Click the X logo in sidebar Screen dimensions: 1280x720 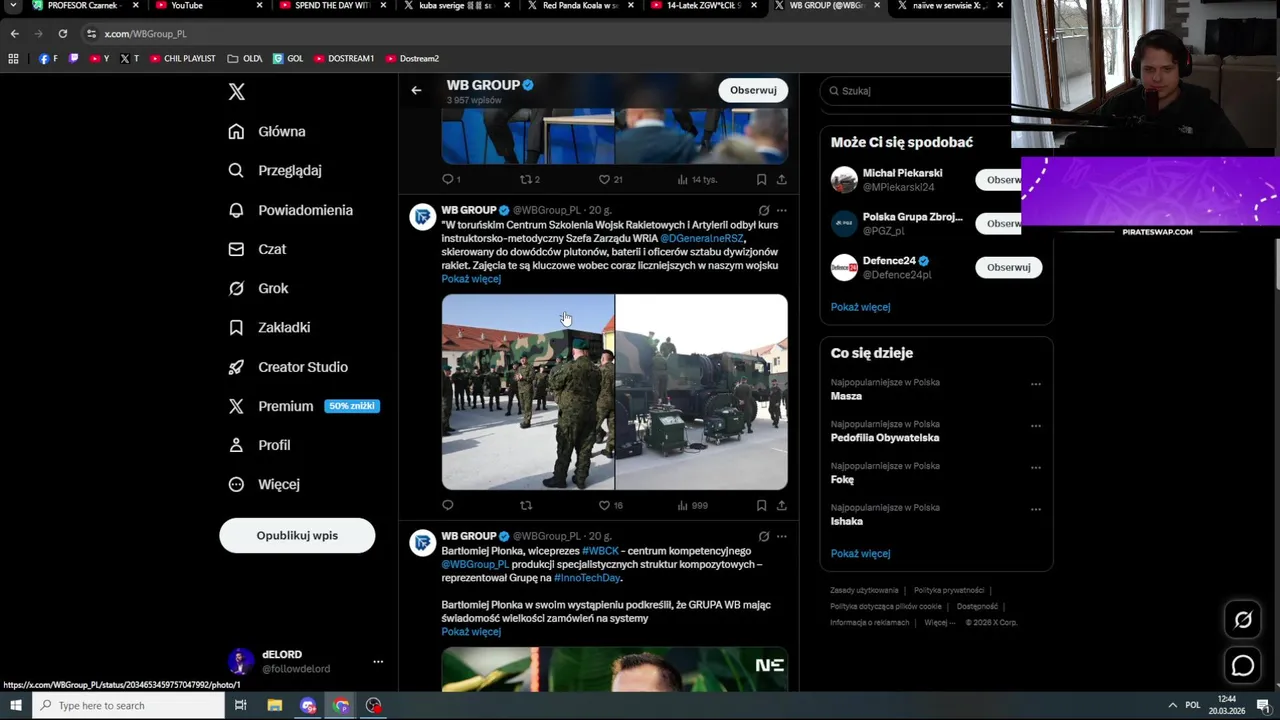236,92
